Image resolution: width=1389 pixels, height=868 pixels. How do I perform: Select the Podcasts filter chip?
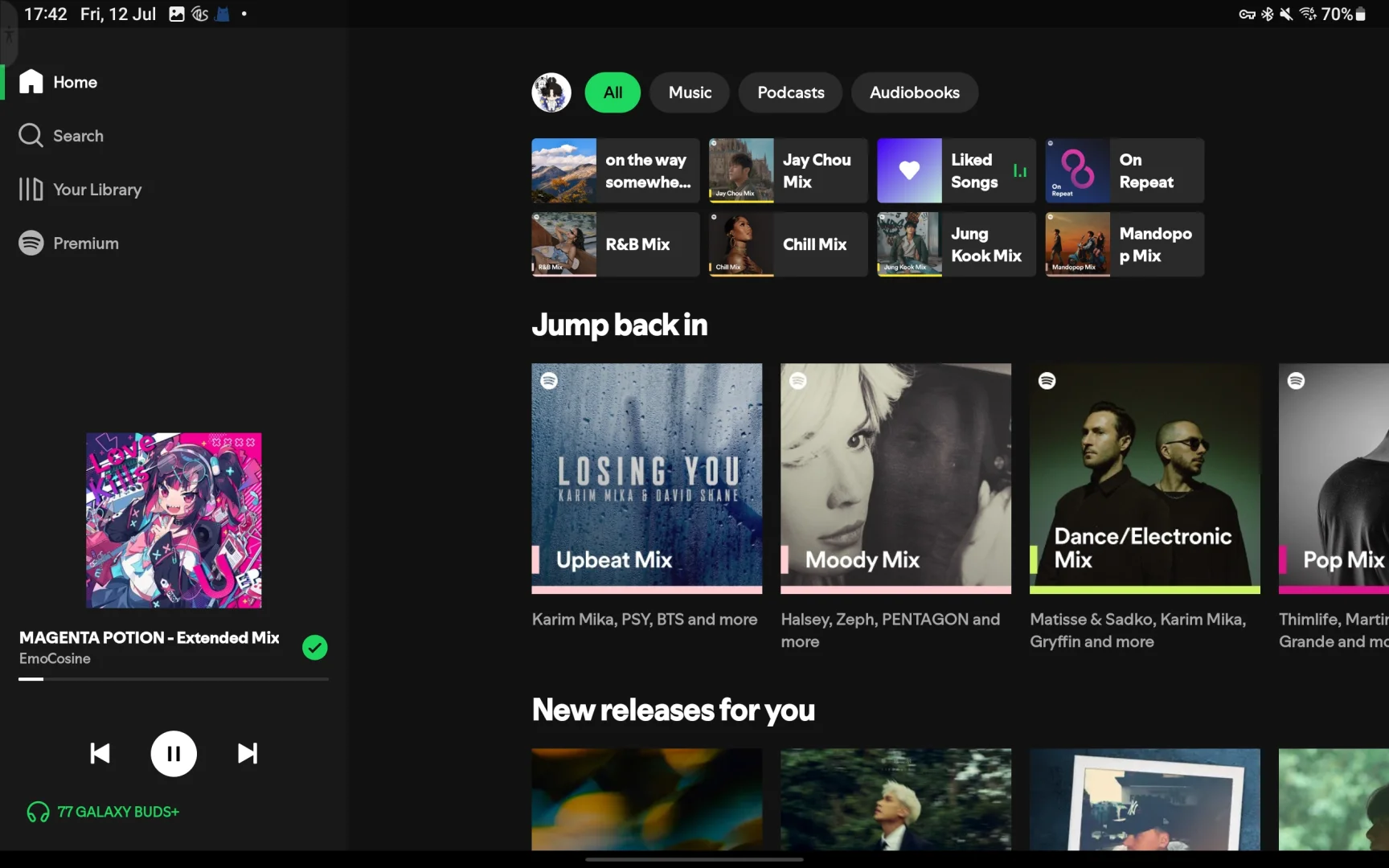[x=791, y=92]
